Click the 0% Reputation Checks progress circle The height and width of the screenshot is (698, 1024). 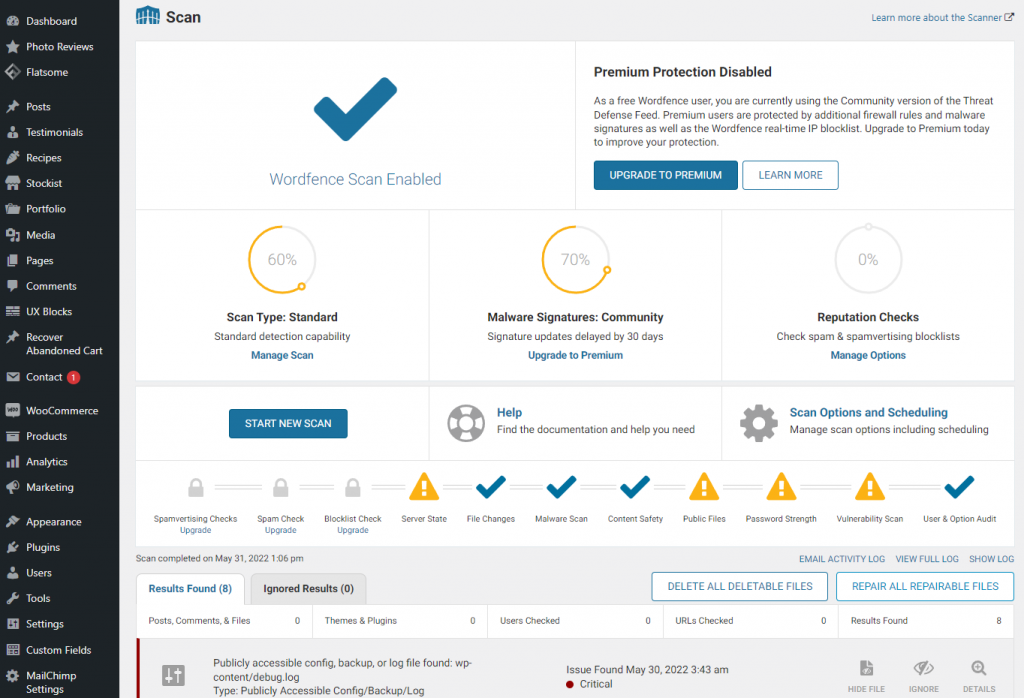(868, 259)
